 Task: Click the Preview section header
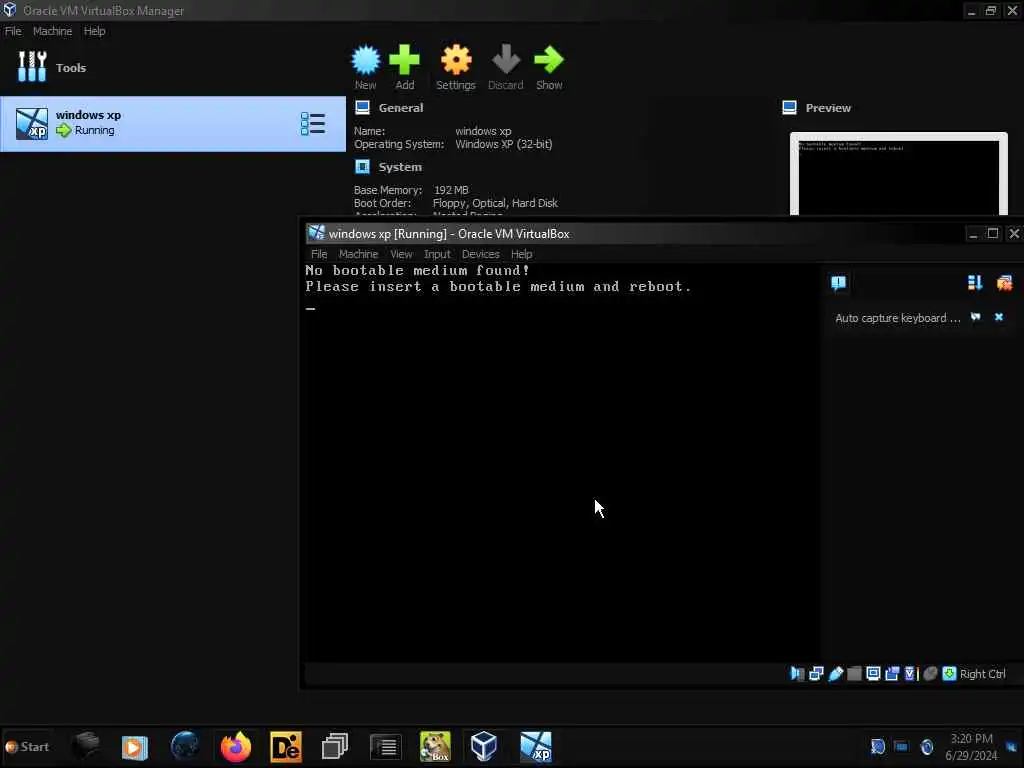pyautogui.click(x=817, y=108)
